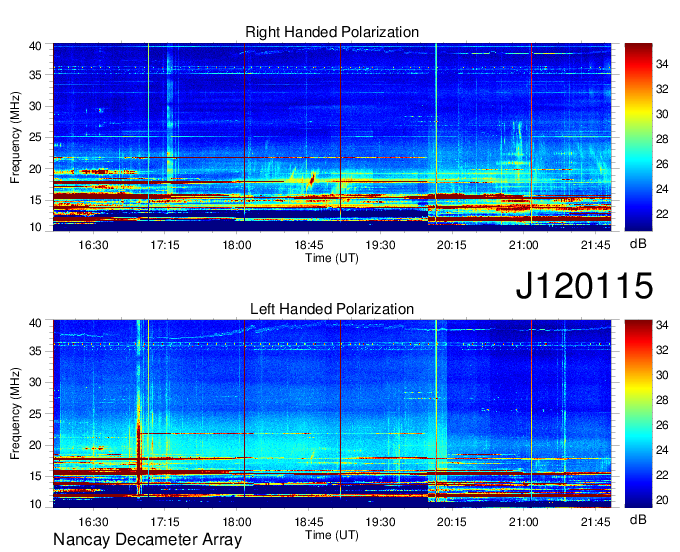The width and height of the screenshot is (680, 552).
Task: Click the "25" frequency tick of Right Handed plot
Action: (35, 138)
